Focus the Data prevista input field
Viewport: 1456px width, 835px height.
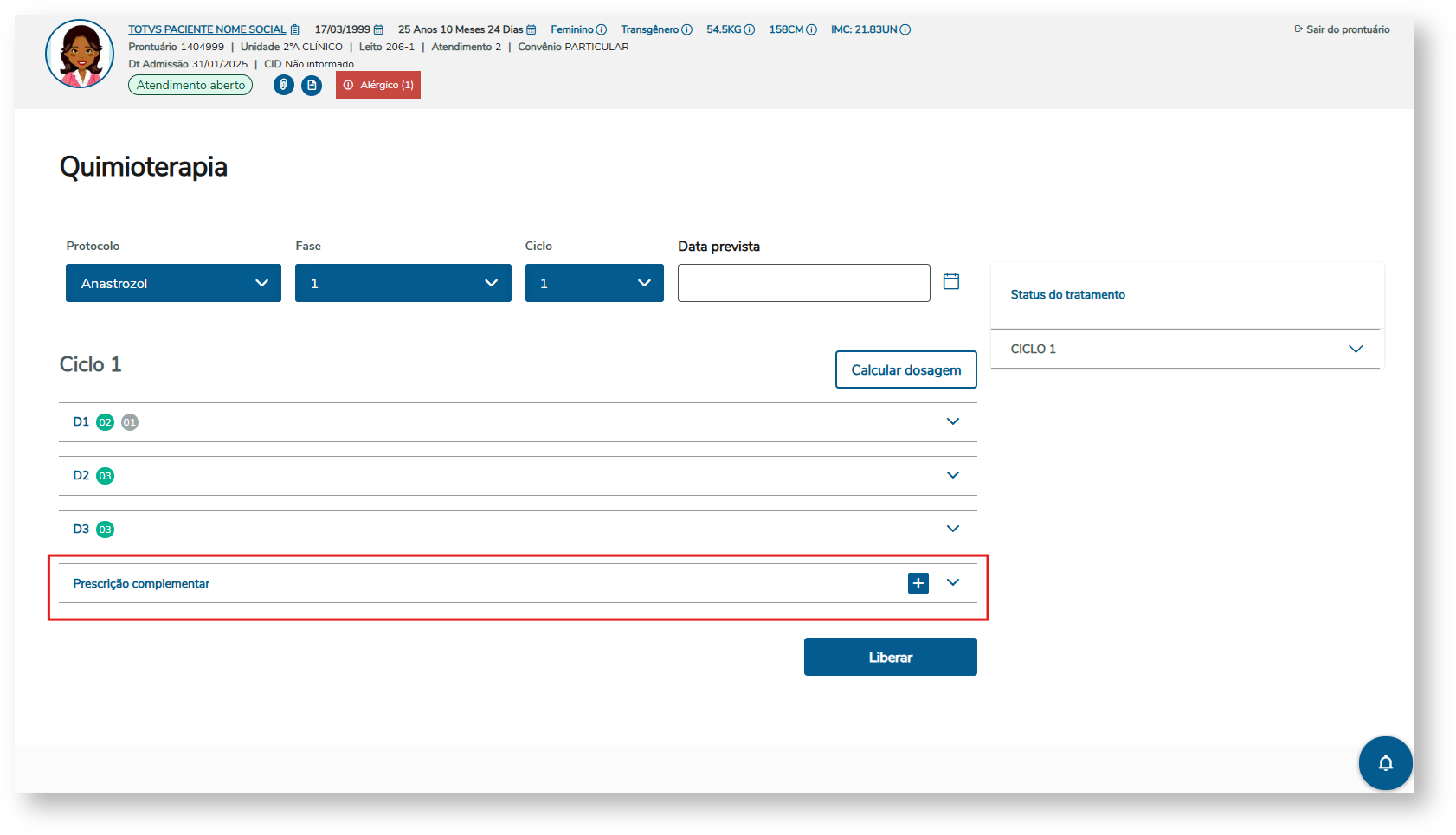804,283
